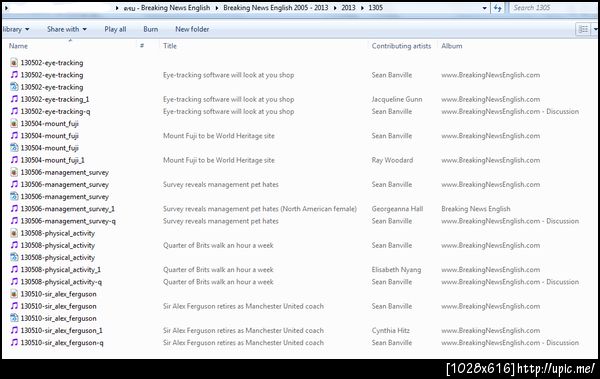
Task: Click the blue web page icon for 130502-eye-tracking
Action: tap(14, 87)
